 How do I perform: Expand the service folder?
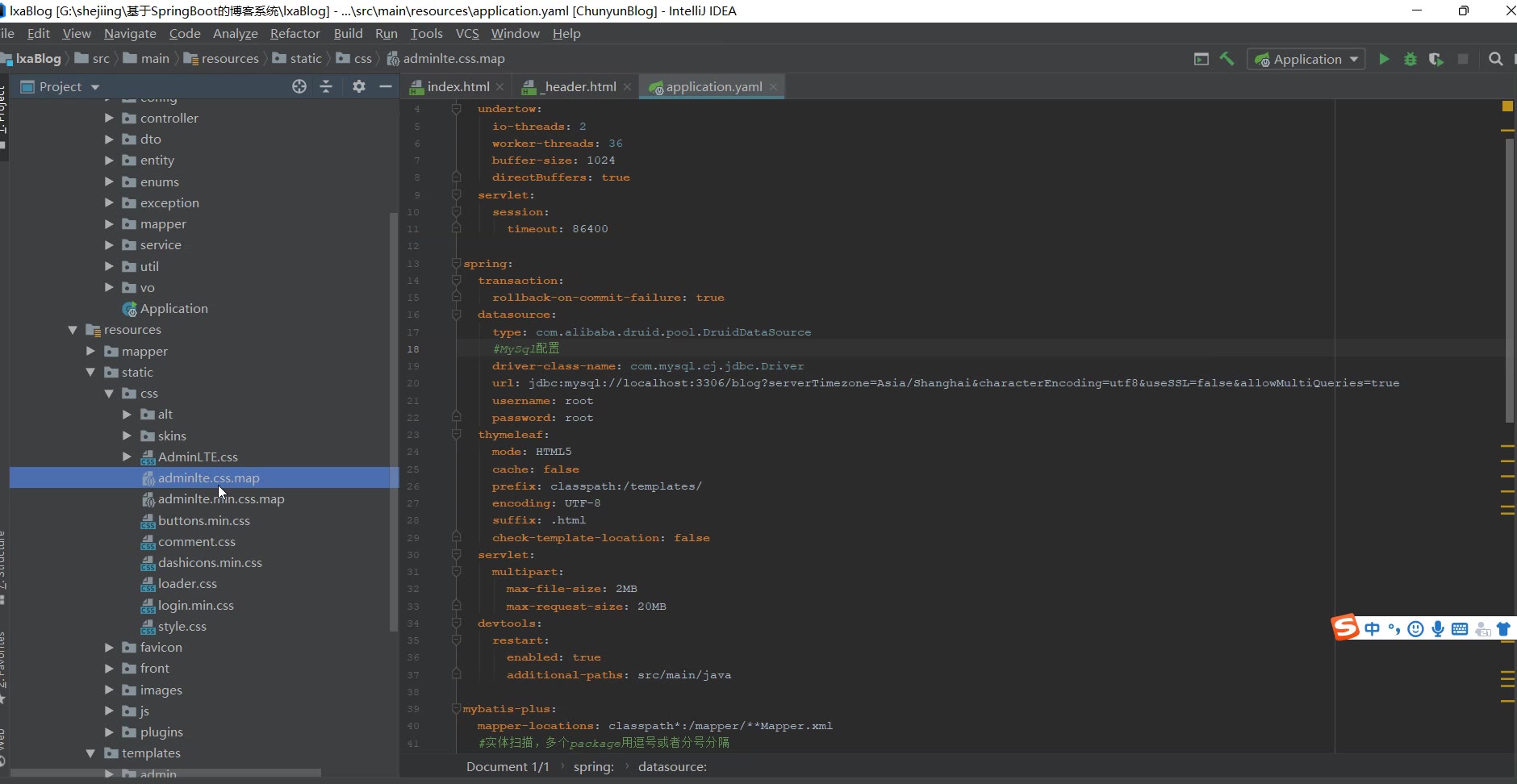click(109, 245)
